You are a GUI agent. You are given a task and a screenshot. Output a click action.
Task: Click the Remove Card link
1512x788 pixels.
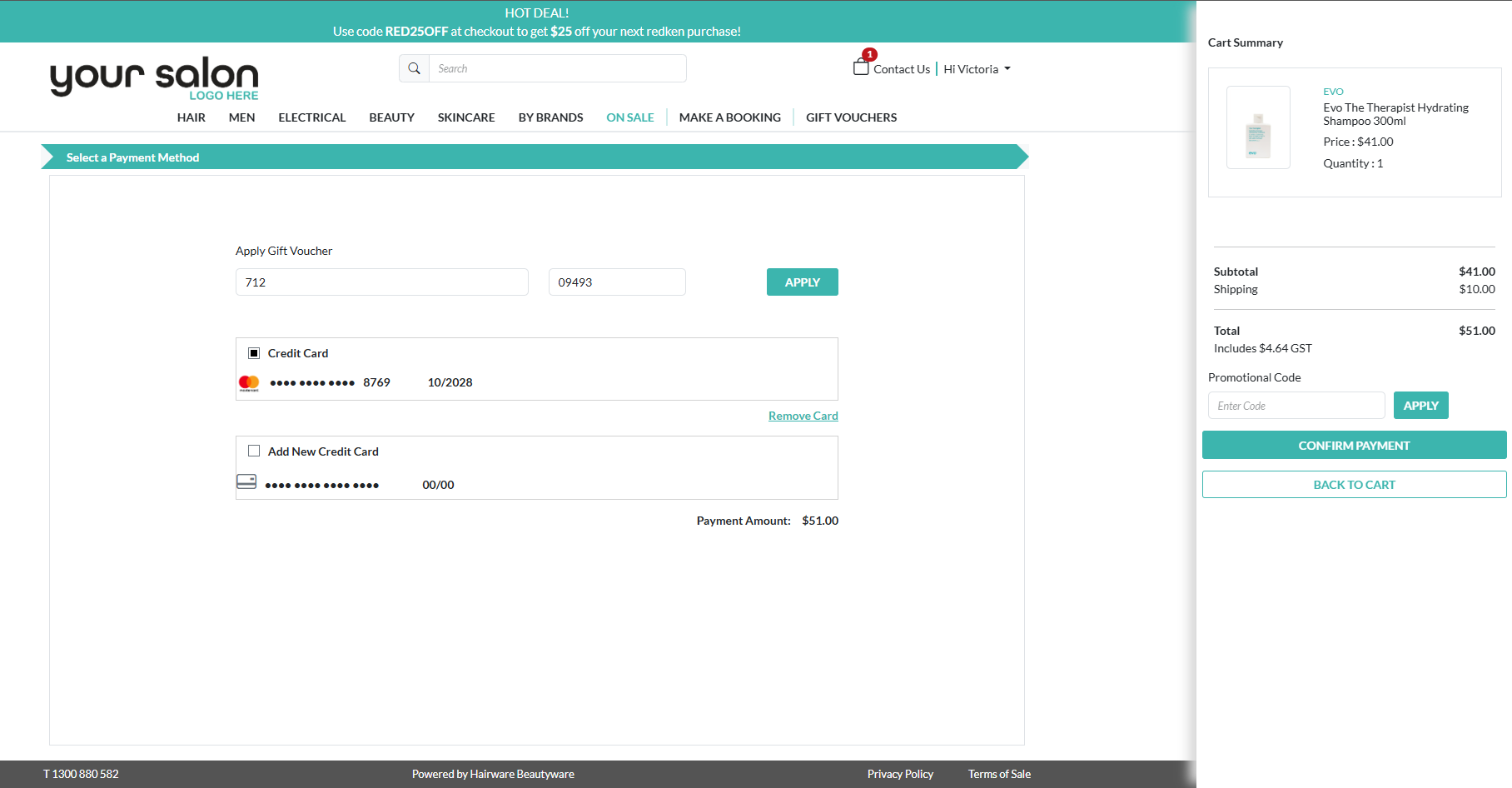point(803,416)
